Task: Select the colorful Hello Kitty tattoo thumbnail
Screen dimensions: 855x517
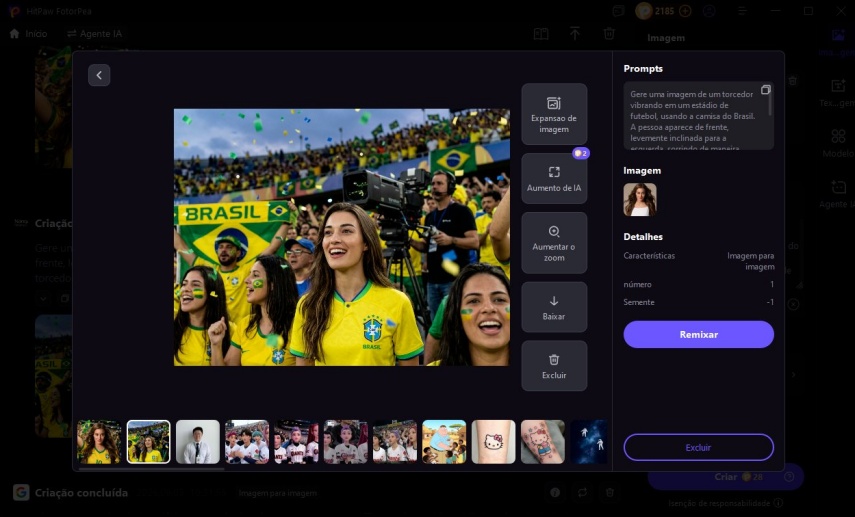Action: pos(543,442)
